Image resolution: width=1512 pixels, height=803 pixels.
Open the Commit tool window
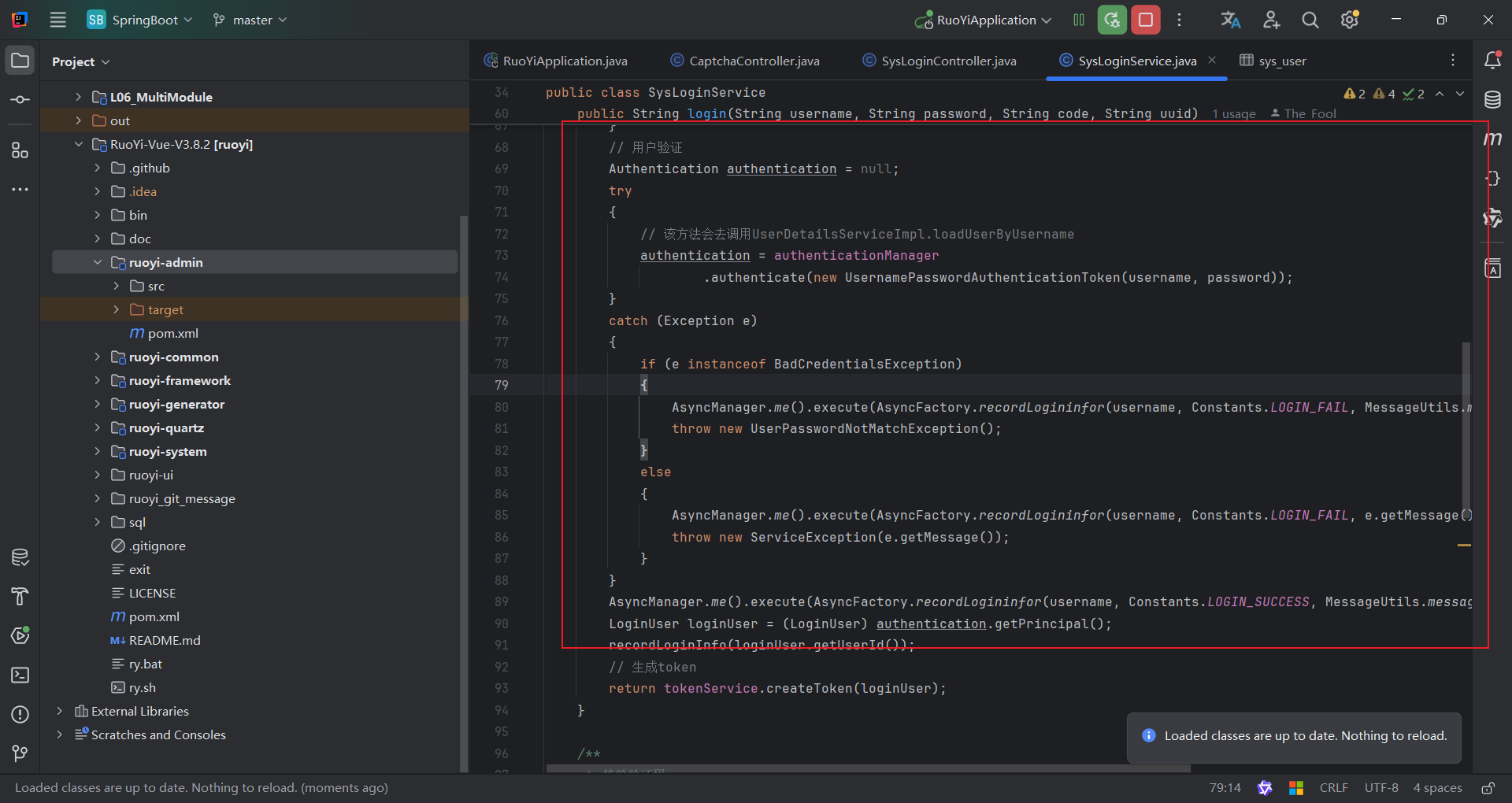(20, 100)
